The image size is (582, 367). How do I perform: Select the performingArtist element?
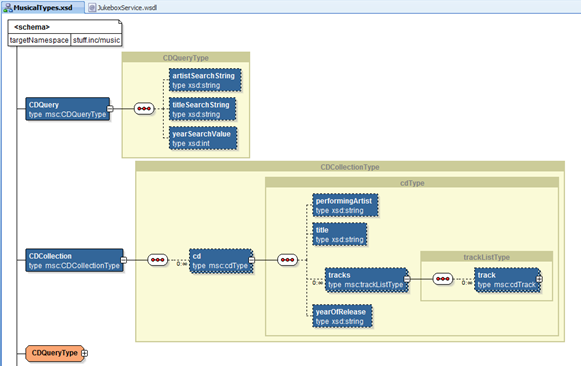coord(345,205)
